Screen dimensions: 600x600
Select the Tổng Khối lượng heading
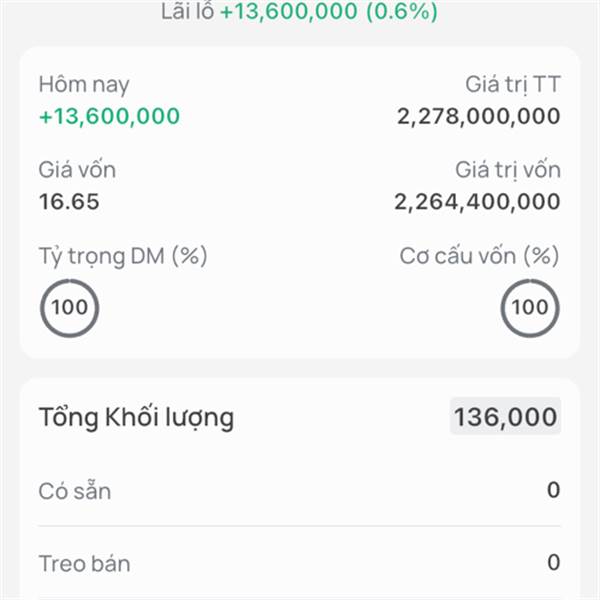pos(136,417)
